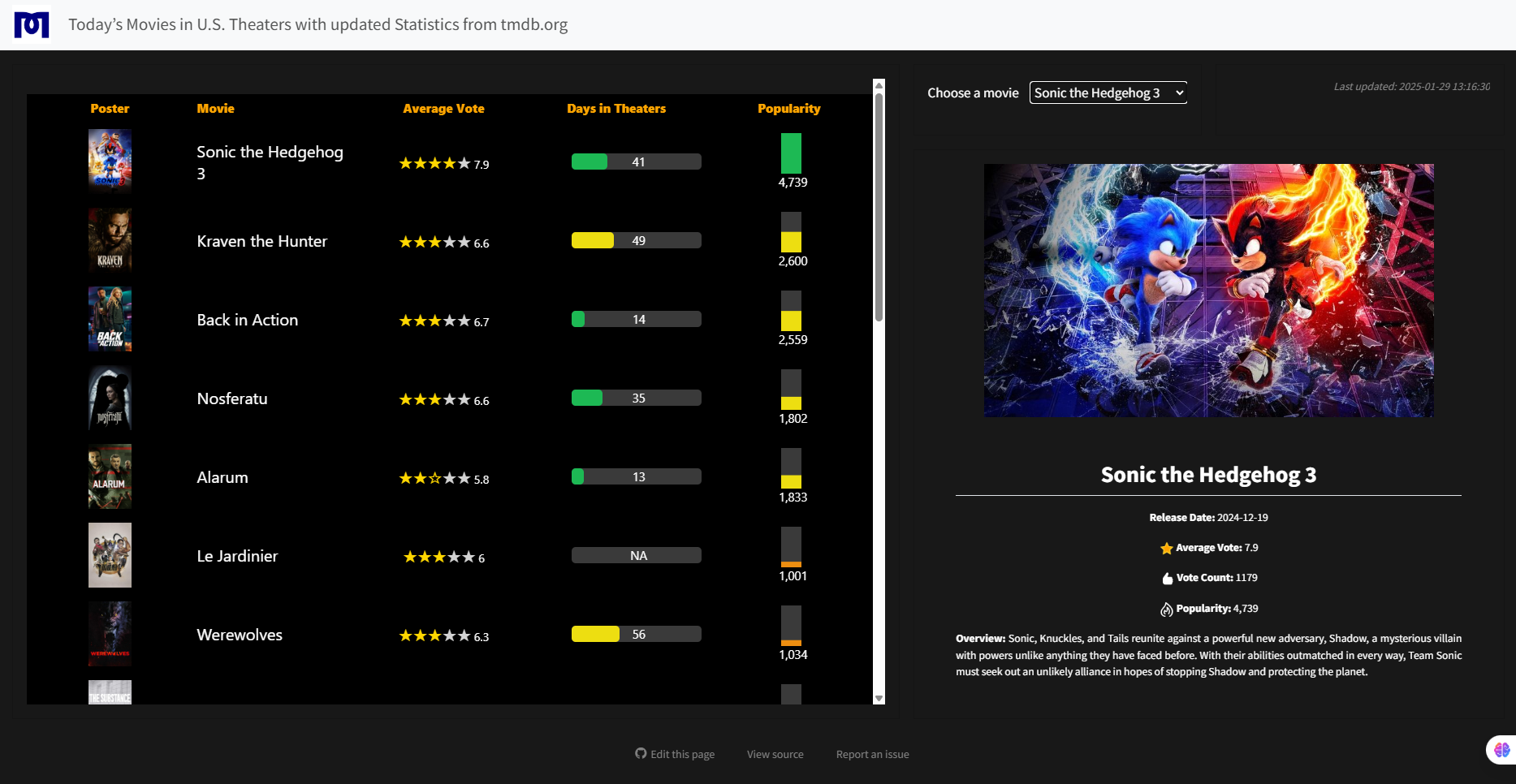The image size is (1516, 784).
Task: Click the Sonic the Hedgehog 3 poster thumbnail
Action: coord(110,160)
